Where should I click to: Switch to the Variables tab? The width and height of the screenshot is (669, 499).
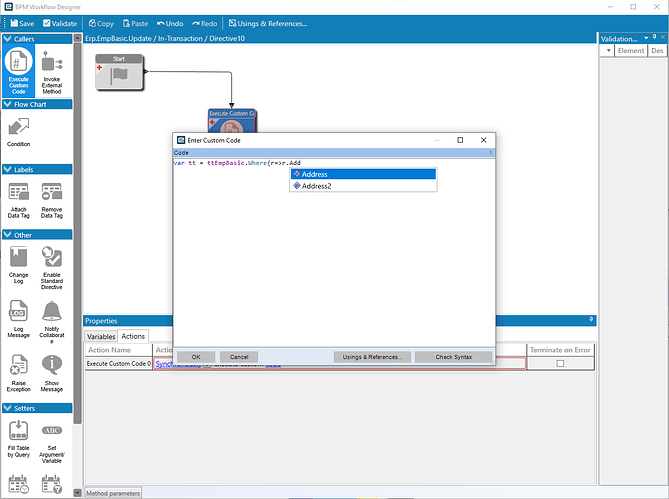(x=101, y=337)
